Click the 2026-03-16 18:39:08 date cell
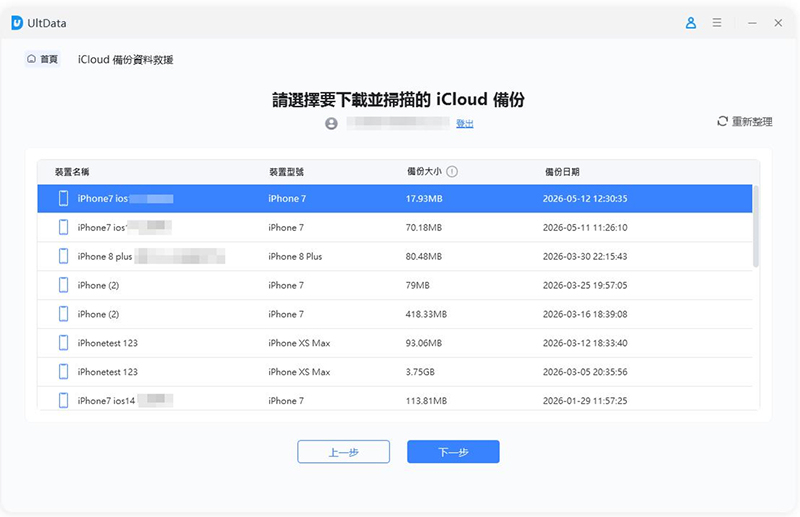This screenshot has width=800, height=517. pyautogui.click(x=585, y=314)
